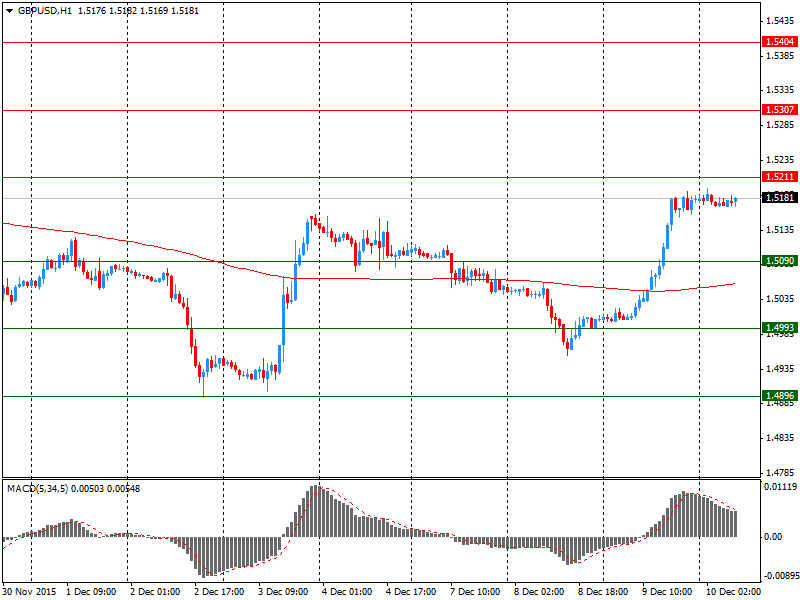The height and width of the screenshot is (600, 800).
Task: Click the 1.5135 price scale value
Action: point(780,230)
